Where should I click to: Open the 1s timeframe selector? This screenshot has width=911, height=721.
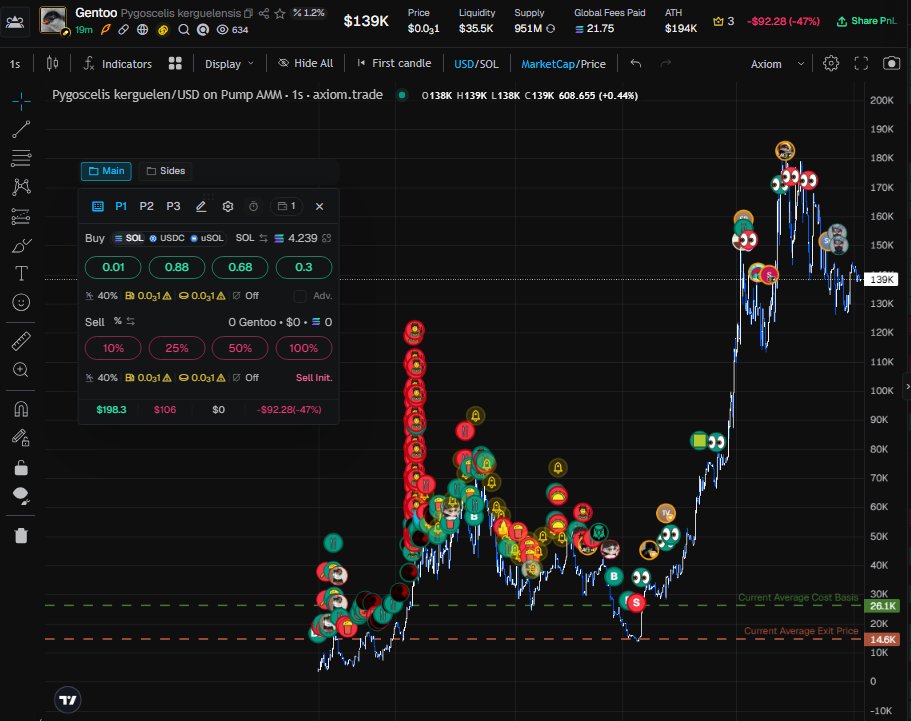(15, 64)
